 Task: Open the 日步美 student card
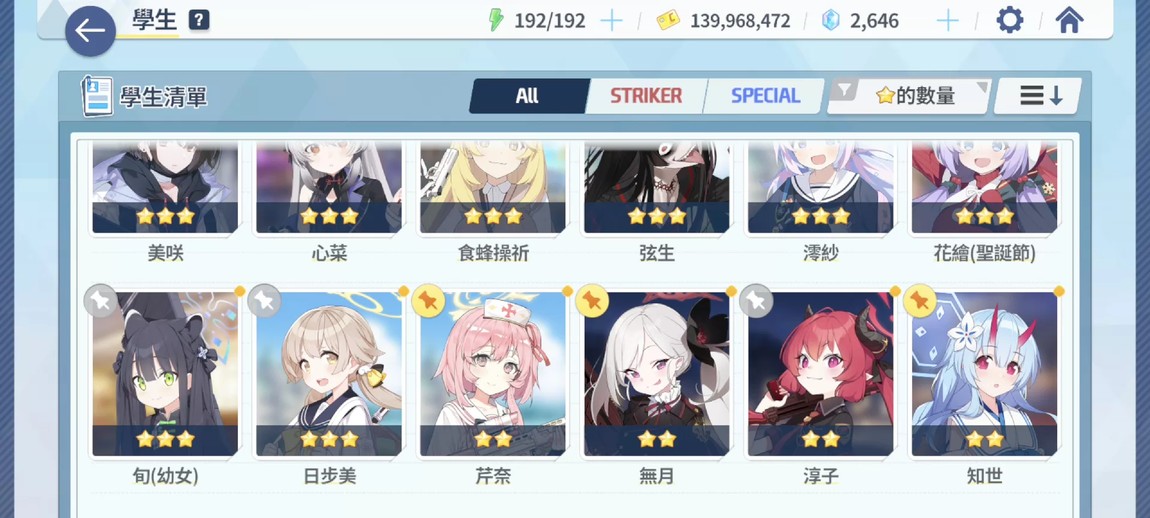[329, 374]
